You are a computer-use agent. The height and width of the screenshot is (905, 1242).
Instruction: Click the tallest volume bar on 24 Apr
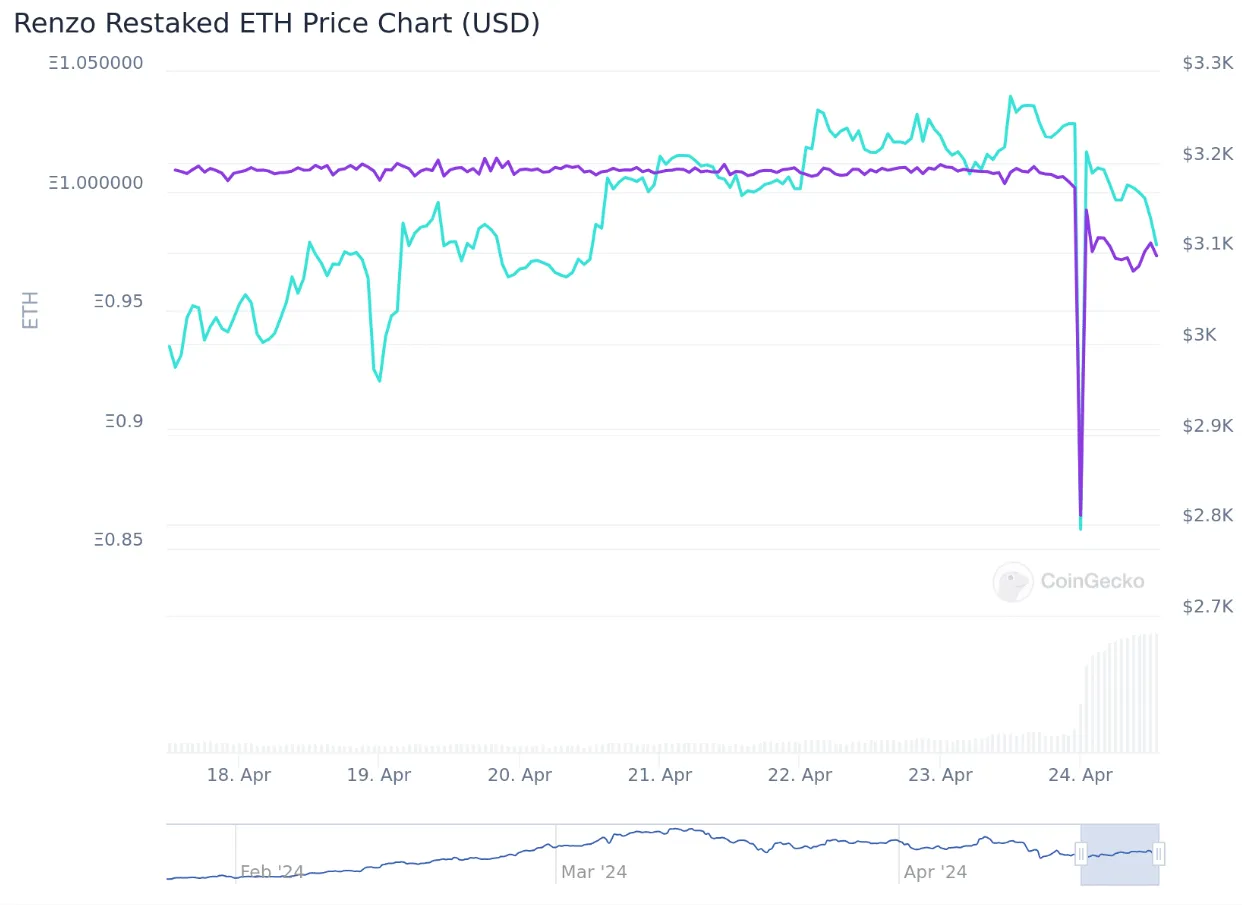(1156, 693)
